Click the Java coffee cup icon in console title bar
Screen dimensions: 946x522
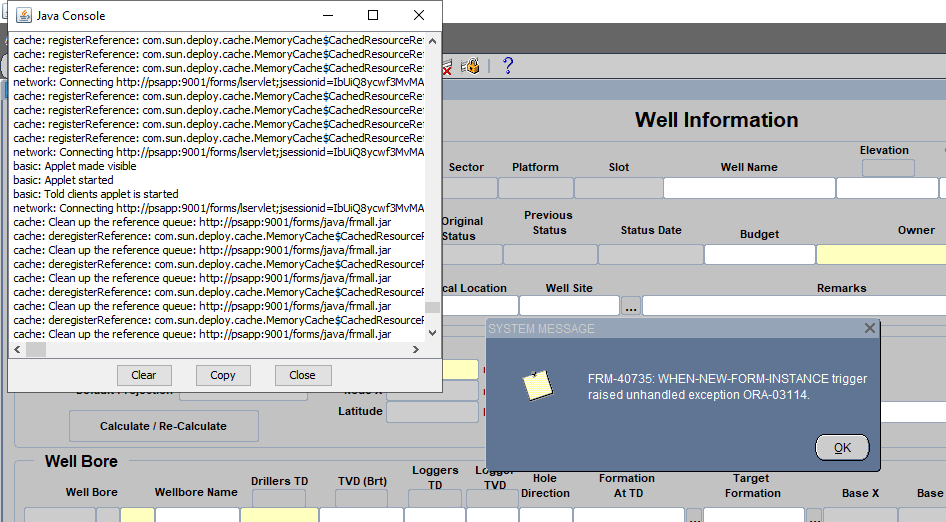pos(24,16)
